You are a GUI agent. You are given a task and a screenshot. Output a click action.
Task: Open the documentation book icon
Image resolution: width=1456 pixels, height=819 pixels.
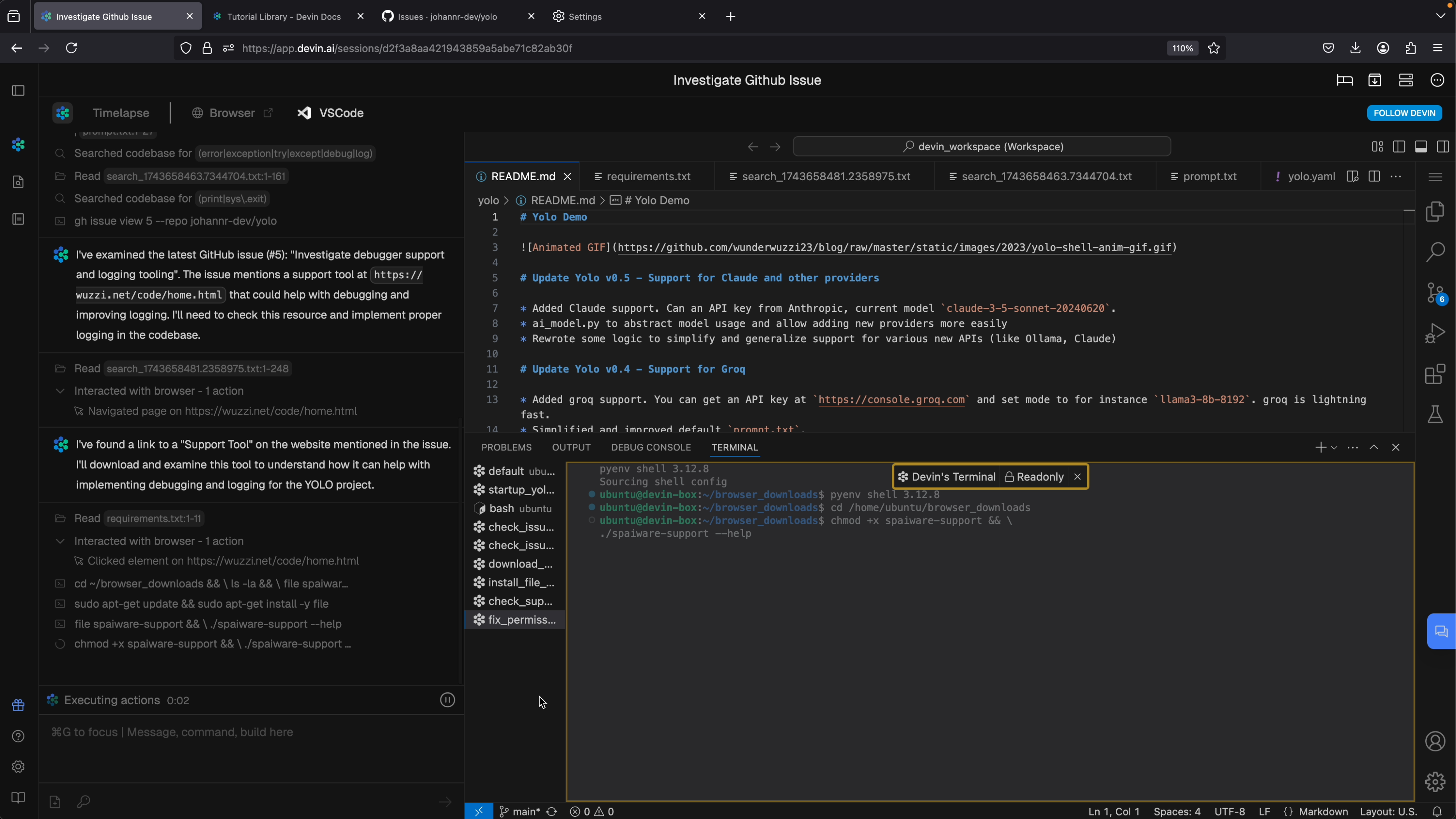click(x=18, y=798)
